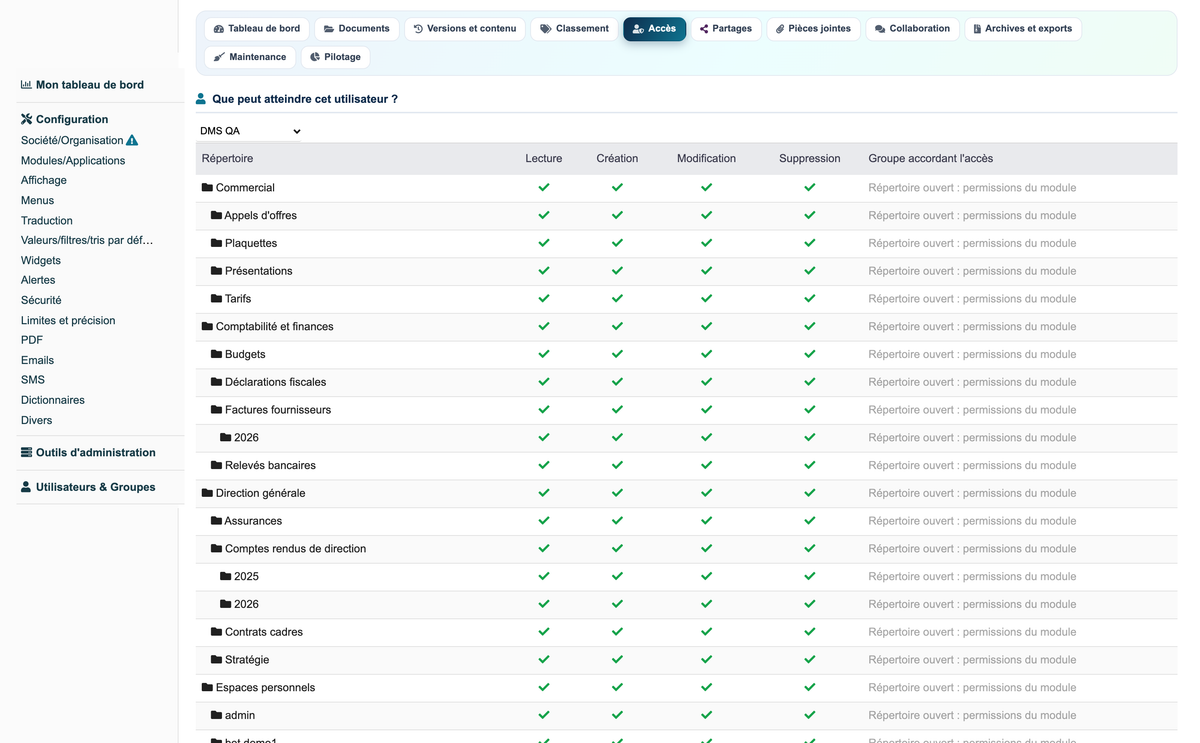The image size is (1200, 743).
Task: Click the tags icon on the Classement tab
Action: tap(546, 29)
